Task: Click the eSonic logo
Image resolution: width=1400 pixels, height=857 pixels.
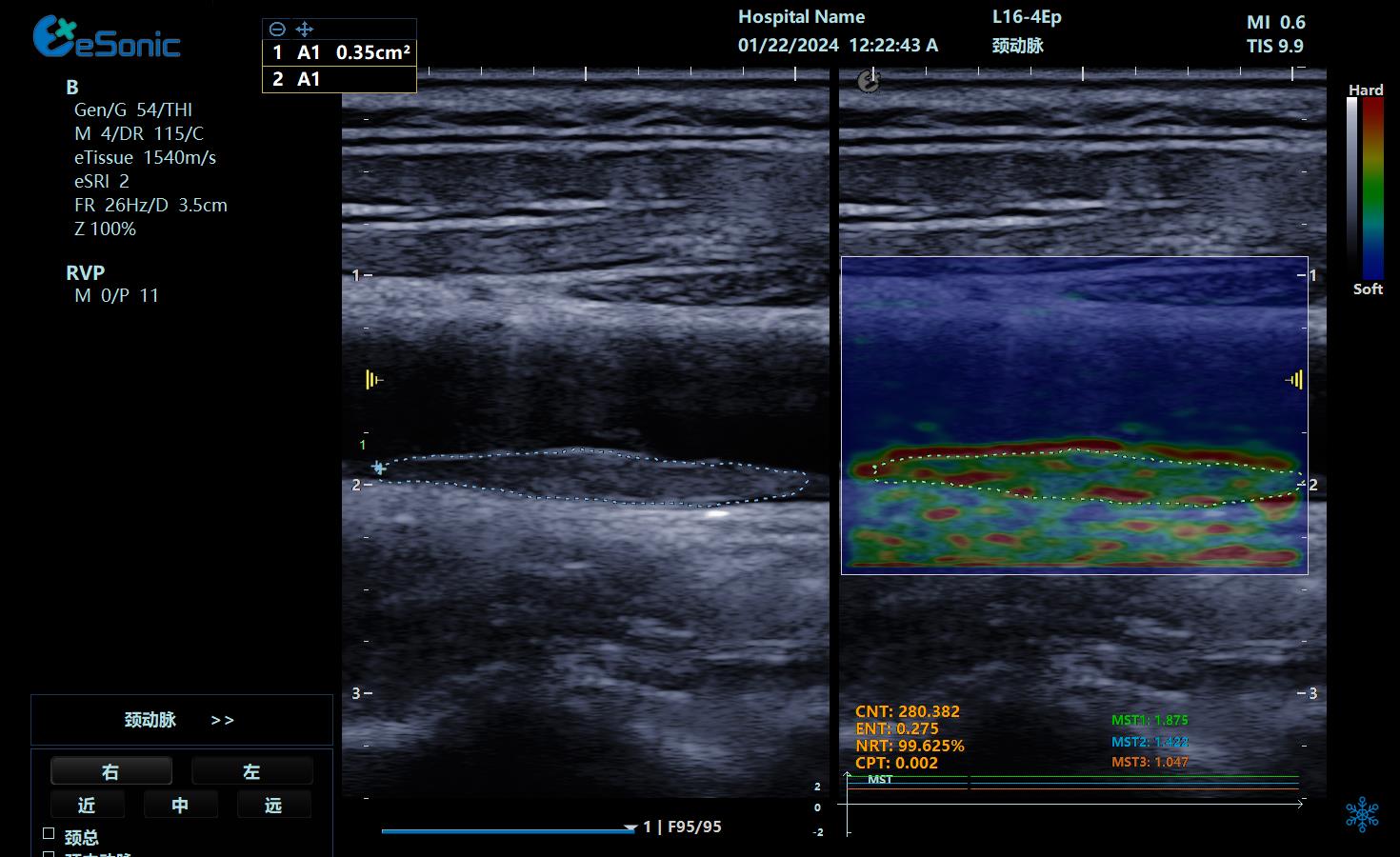Action: coord(106,38)
